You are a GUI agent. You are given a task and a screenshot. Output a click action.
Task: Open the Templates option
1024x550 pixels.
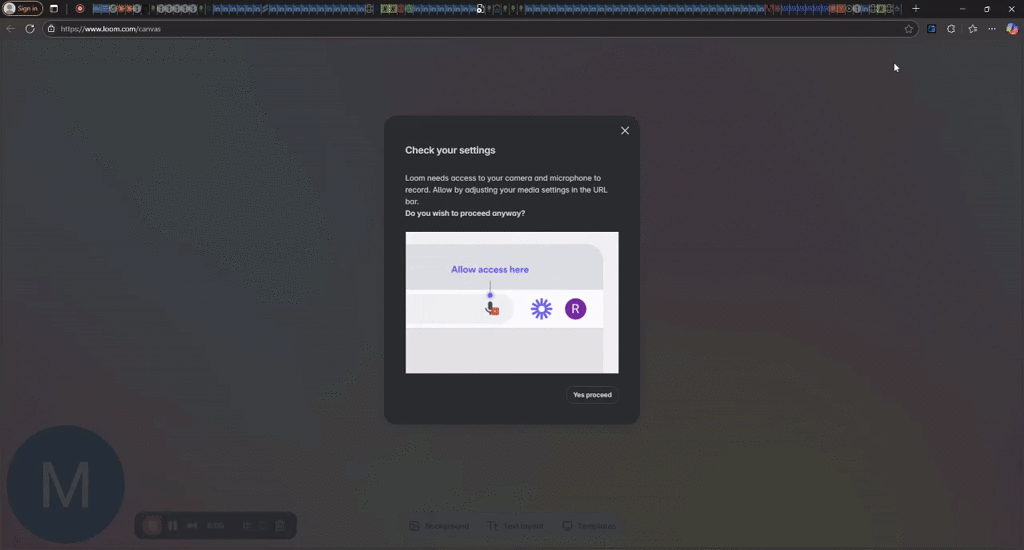click(x=589, y=526)
